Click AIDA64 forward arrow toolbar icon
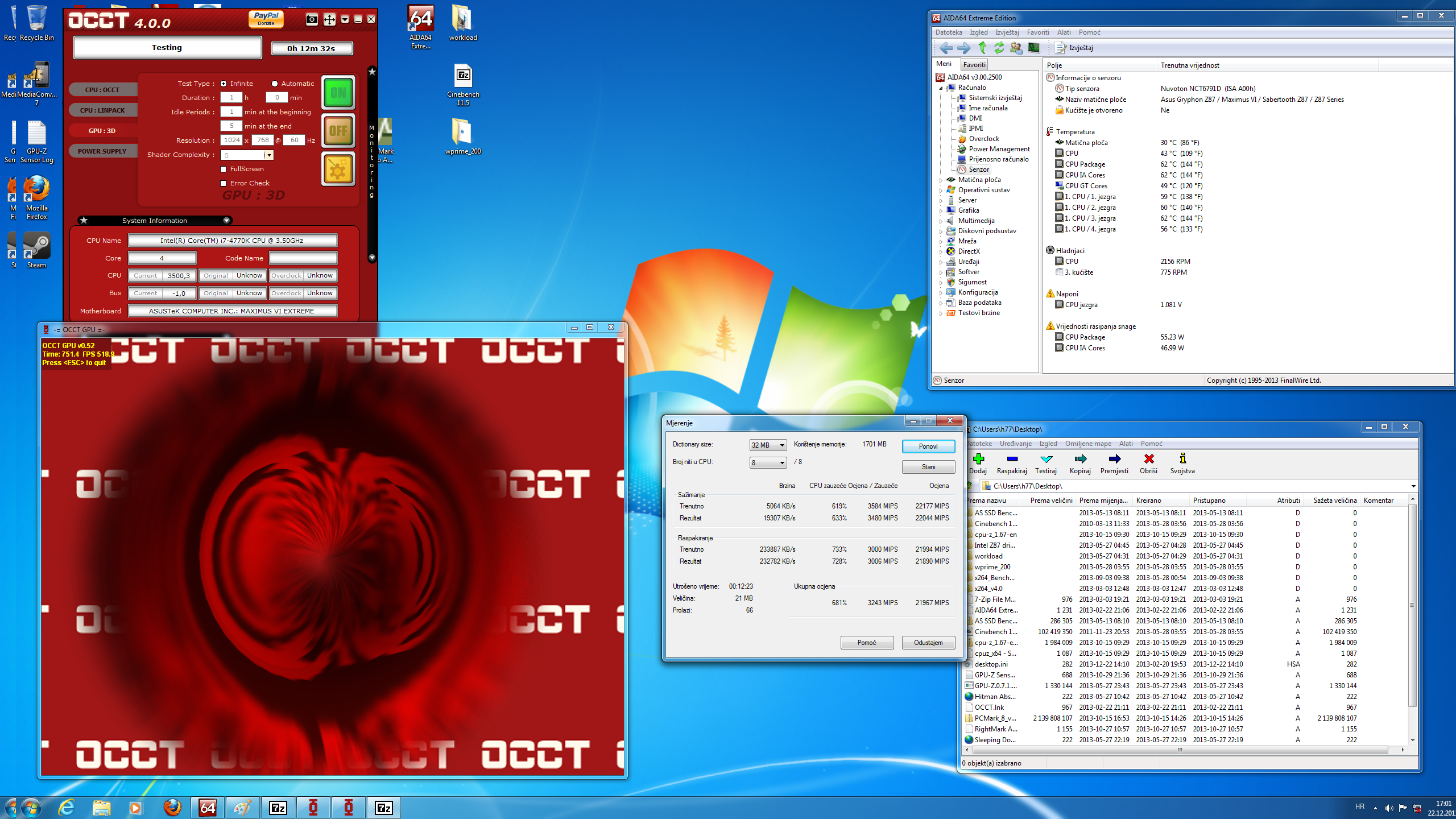This screenshot has height=819, width=1456. pyautogui.click(x=963, y=48)
